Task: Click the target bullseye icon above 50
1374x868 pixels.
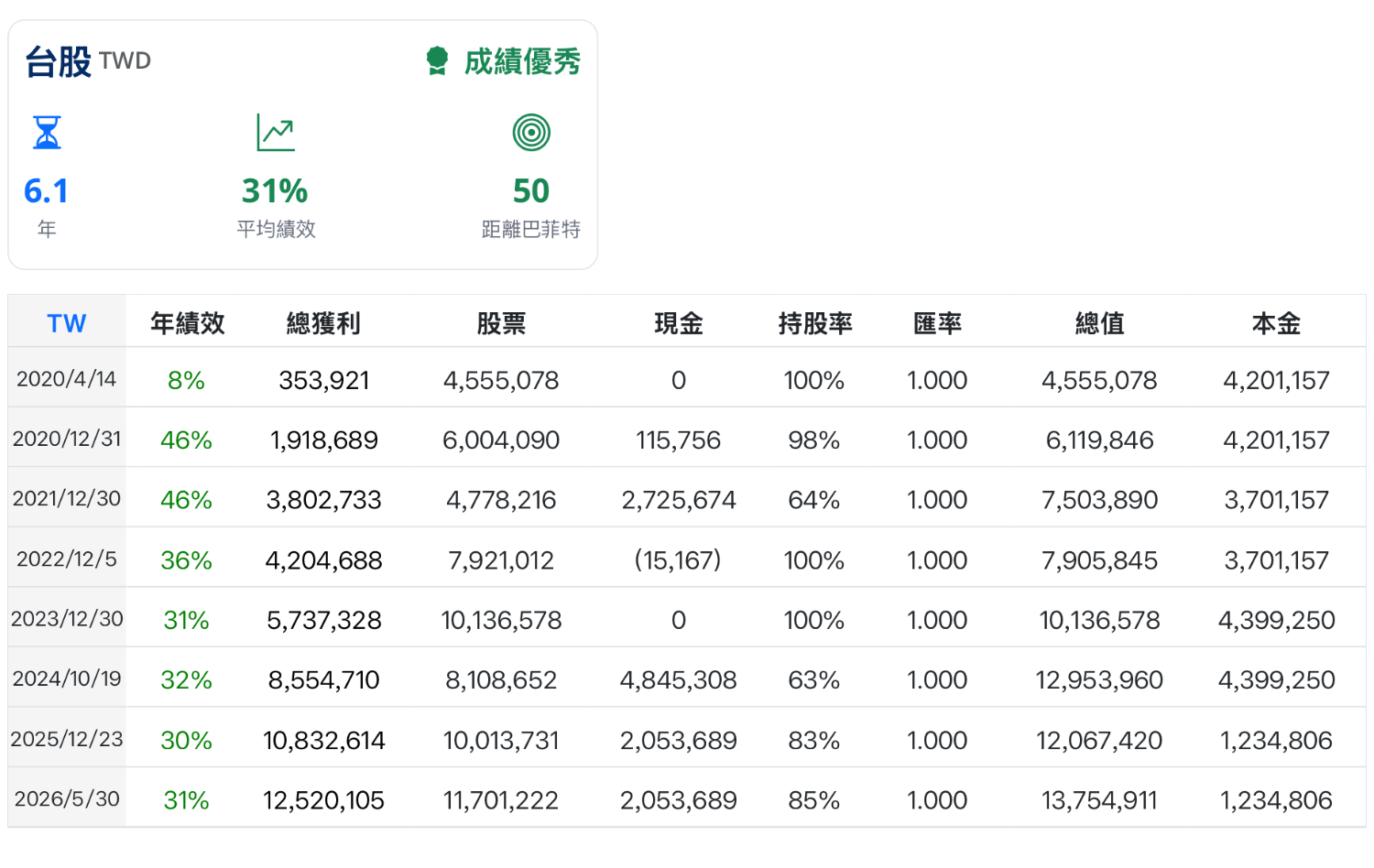Action: point(531,133)
